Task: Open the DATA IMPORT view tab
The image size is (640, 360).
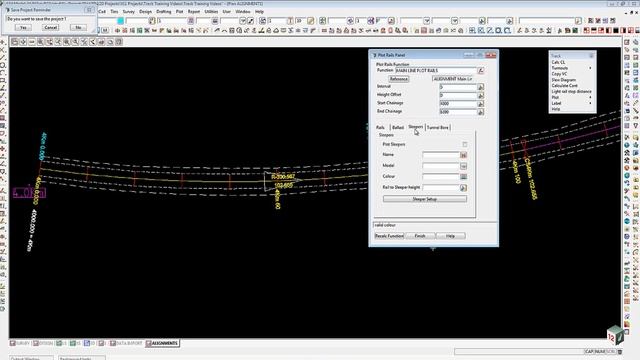Action: (127, 343)
